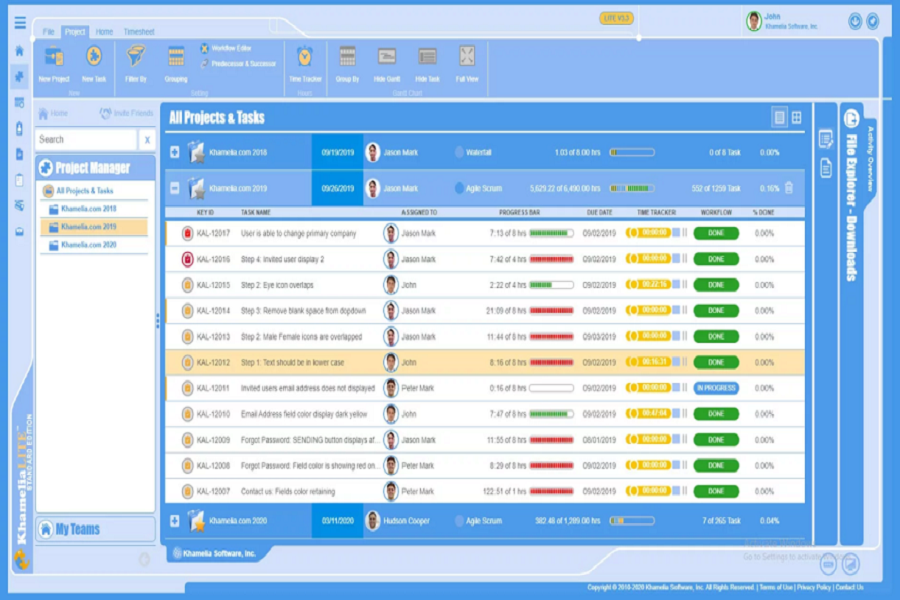Image resolution: width=900 pixels, height=600 pixels.
Task: Select Khamelia.com 2020 in project tree
Action: 88,245
